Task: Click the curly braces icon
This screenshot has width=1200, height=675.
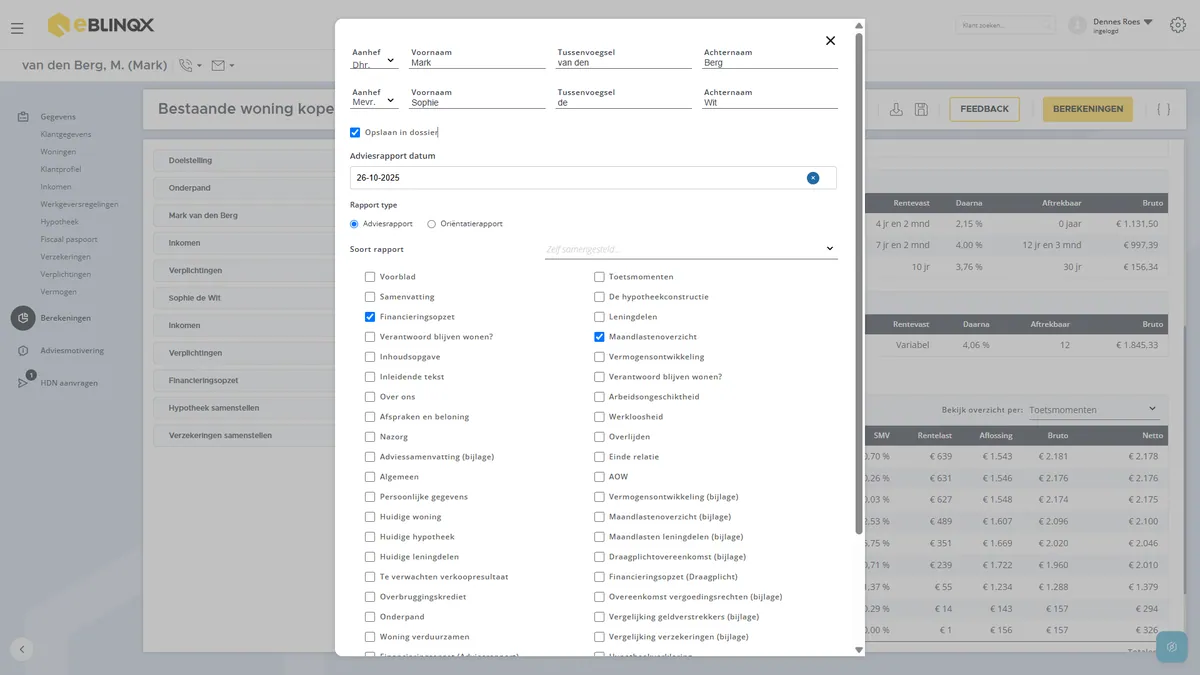Action: point(1163,109)
